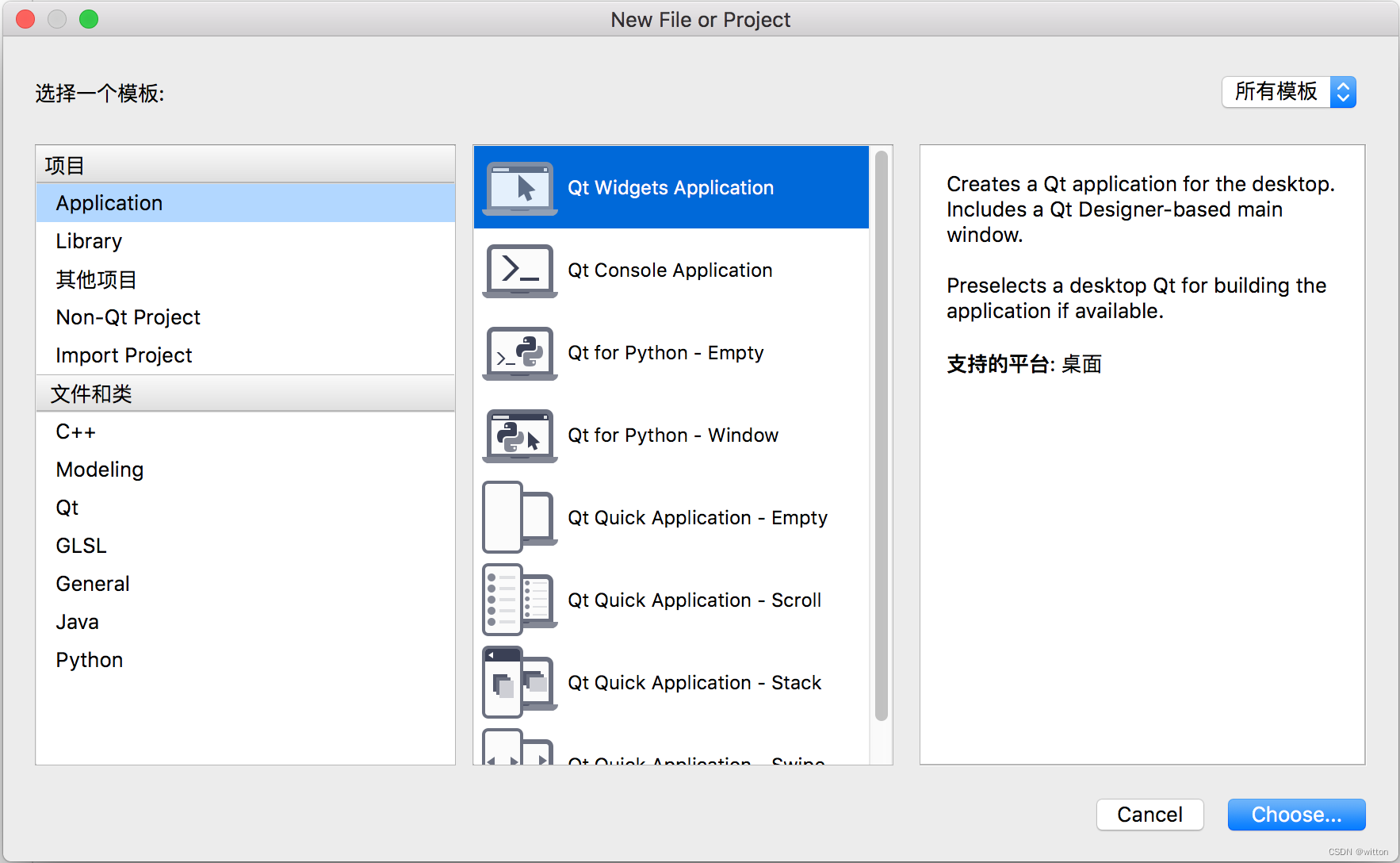The height and width of the screenshot is (863, 1400).
Task: Click the Qt Widgets Application template icon
Action: tap(519, 188)
